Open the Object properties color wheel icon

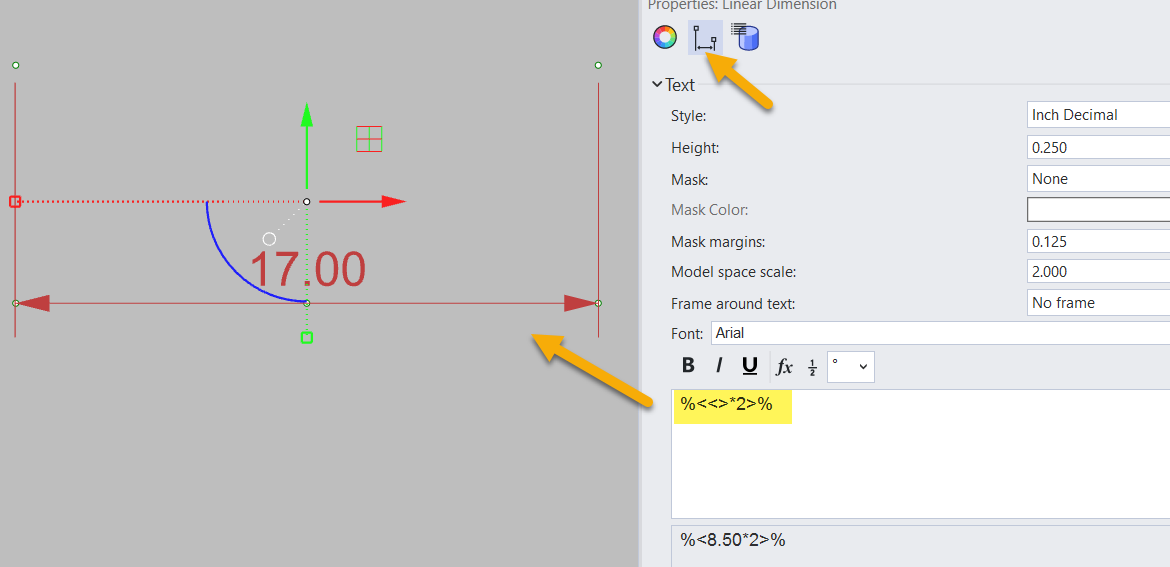click(665, 38)
